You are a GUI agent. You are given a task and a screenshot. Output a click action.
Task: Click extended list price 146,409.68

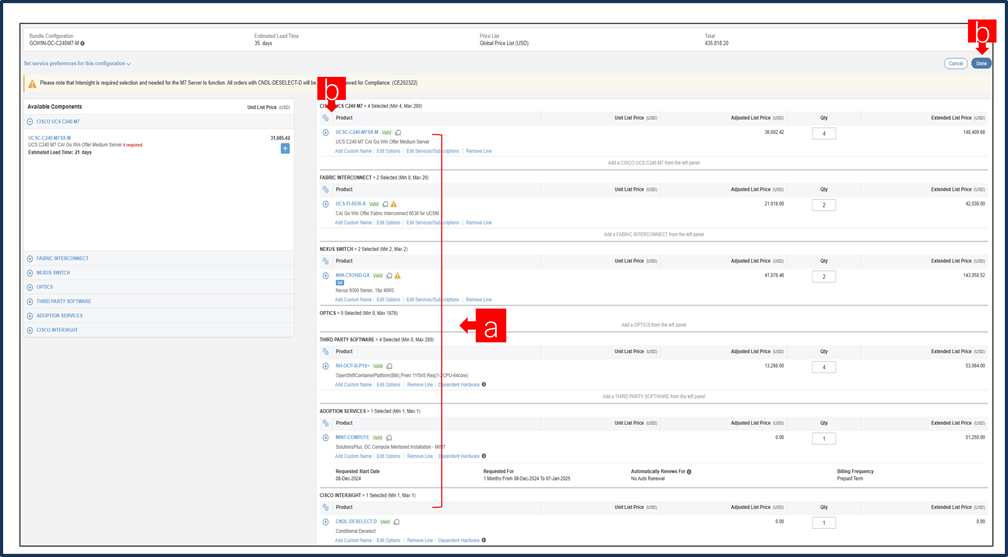pyautogui.click(x=973, y=132)
